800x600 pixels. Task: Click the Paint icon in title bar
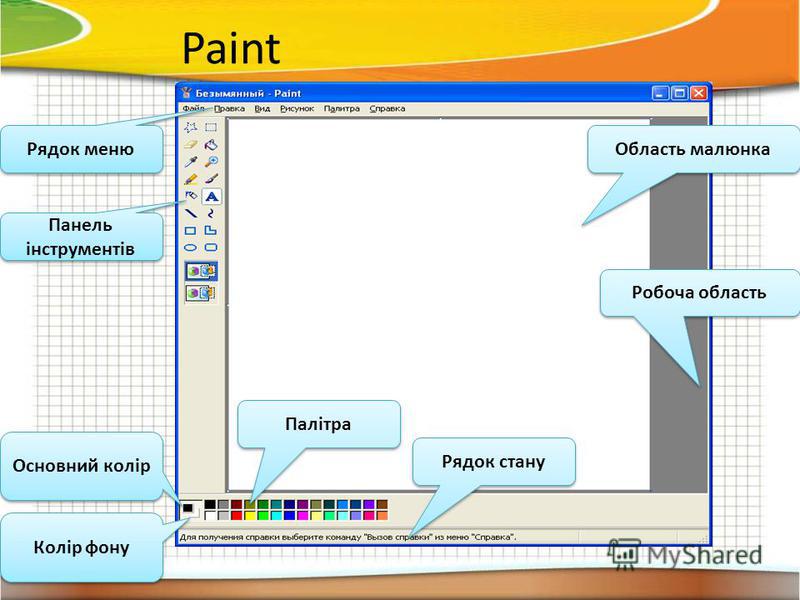tap(186, 93)
